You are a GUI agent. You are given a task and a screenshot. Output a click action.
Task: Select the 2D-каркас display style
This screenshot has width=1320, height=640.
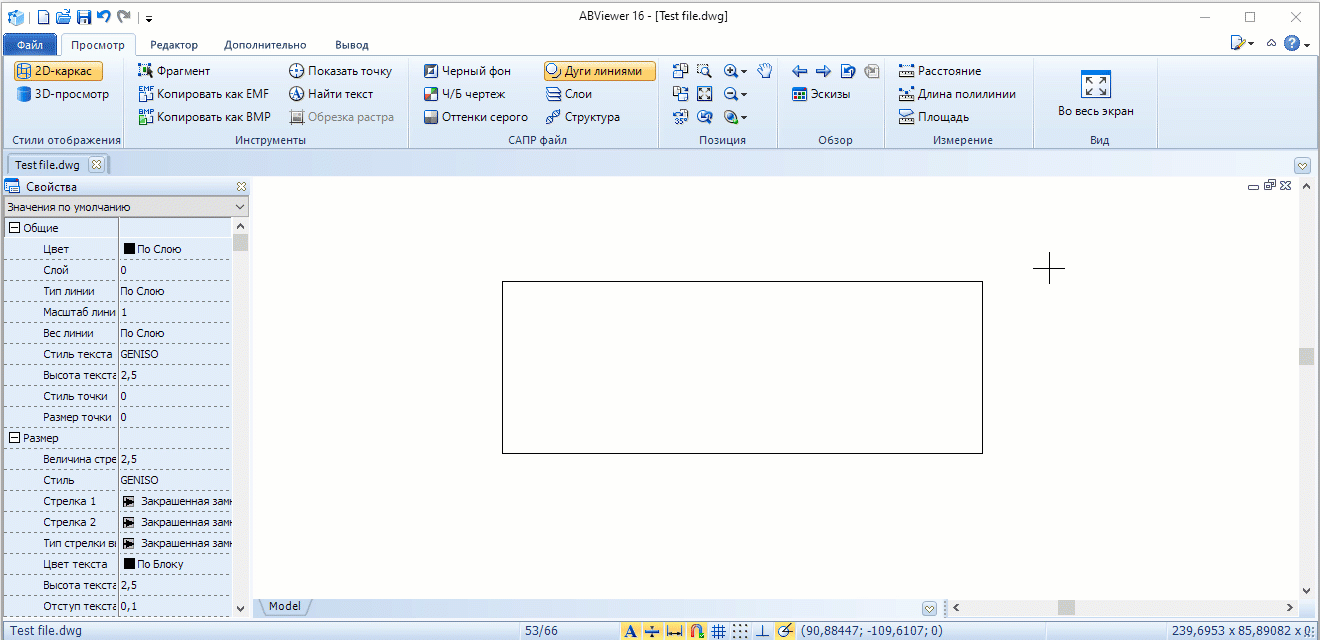coord(58,71)
